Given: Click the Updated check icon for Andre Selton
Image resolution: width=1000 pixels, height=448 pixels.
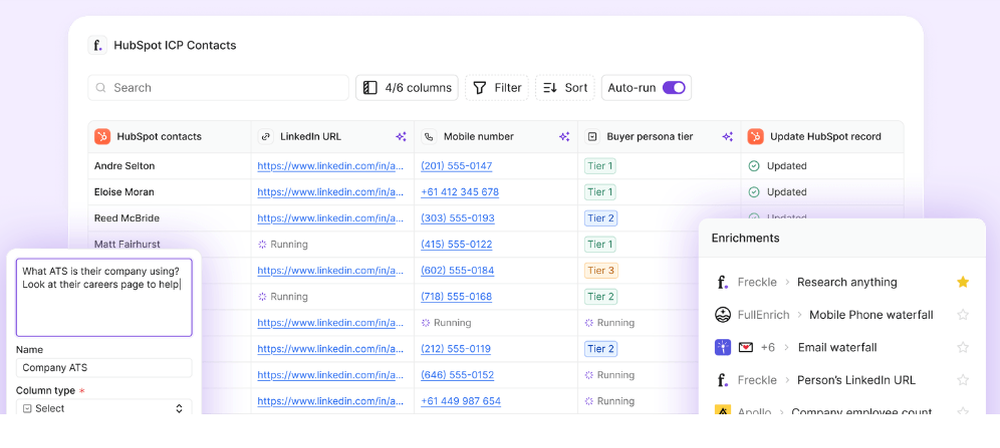Looking at the screenshot, I should pyautogui.click(x=754, y=166).
